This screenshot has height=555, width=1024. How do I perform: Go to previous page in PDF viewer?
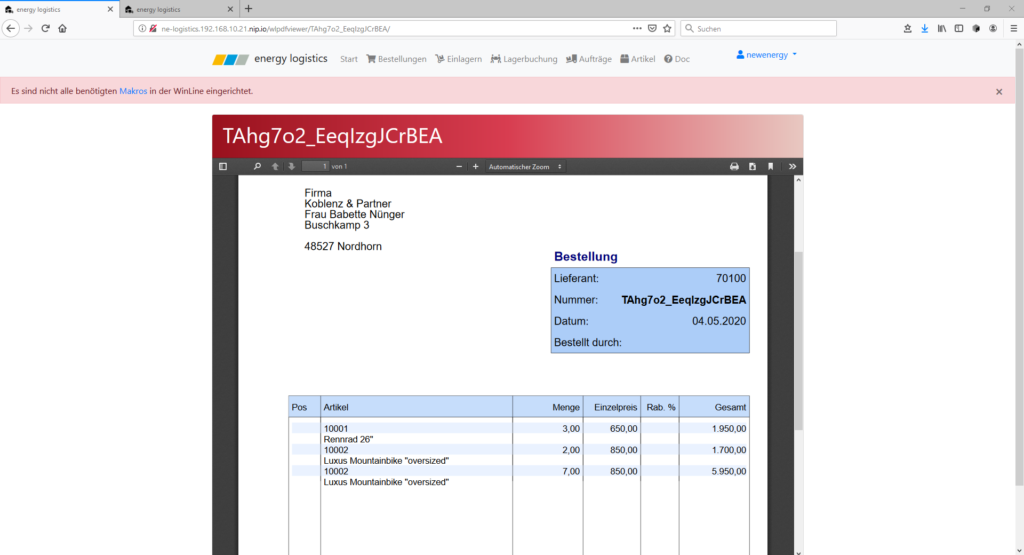(x=275, y=166)
